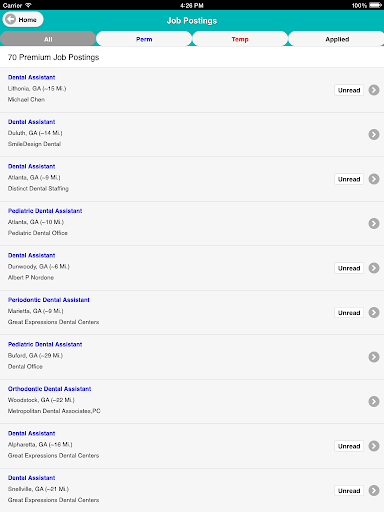
Task: Open Snellville Dental Assistant arrow icon
Action: (374, 490)
